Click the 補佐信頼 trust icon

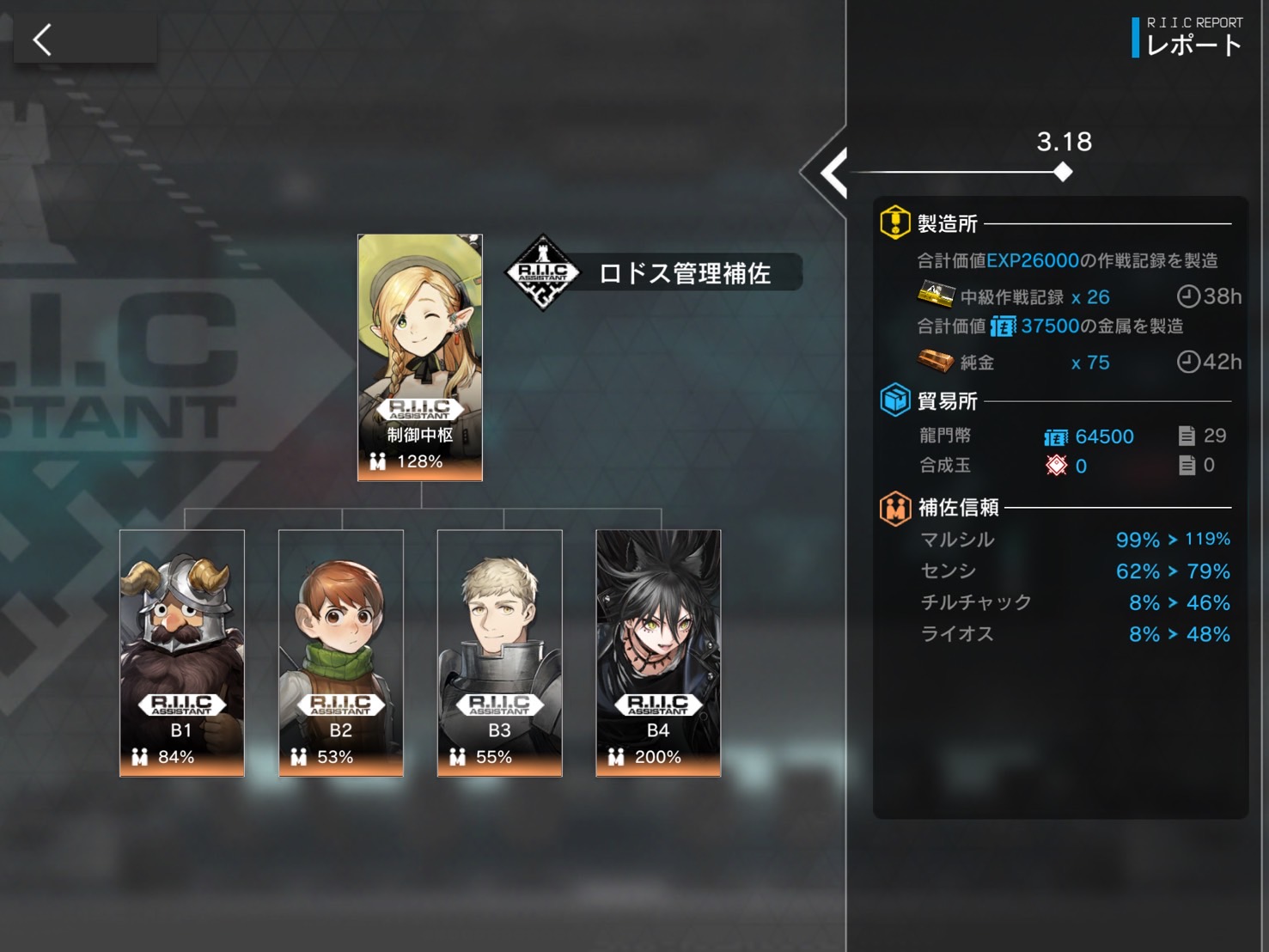[895, 508]
